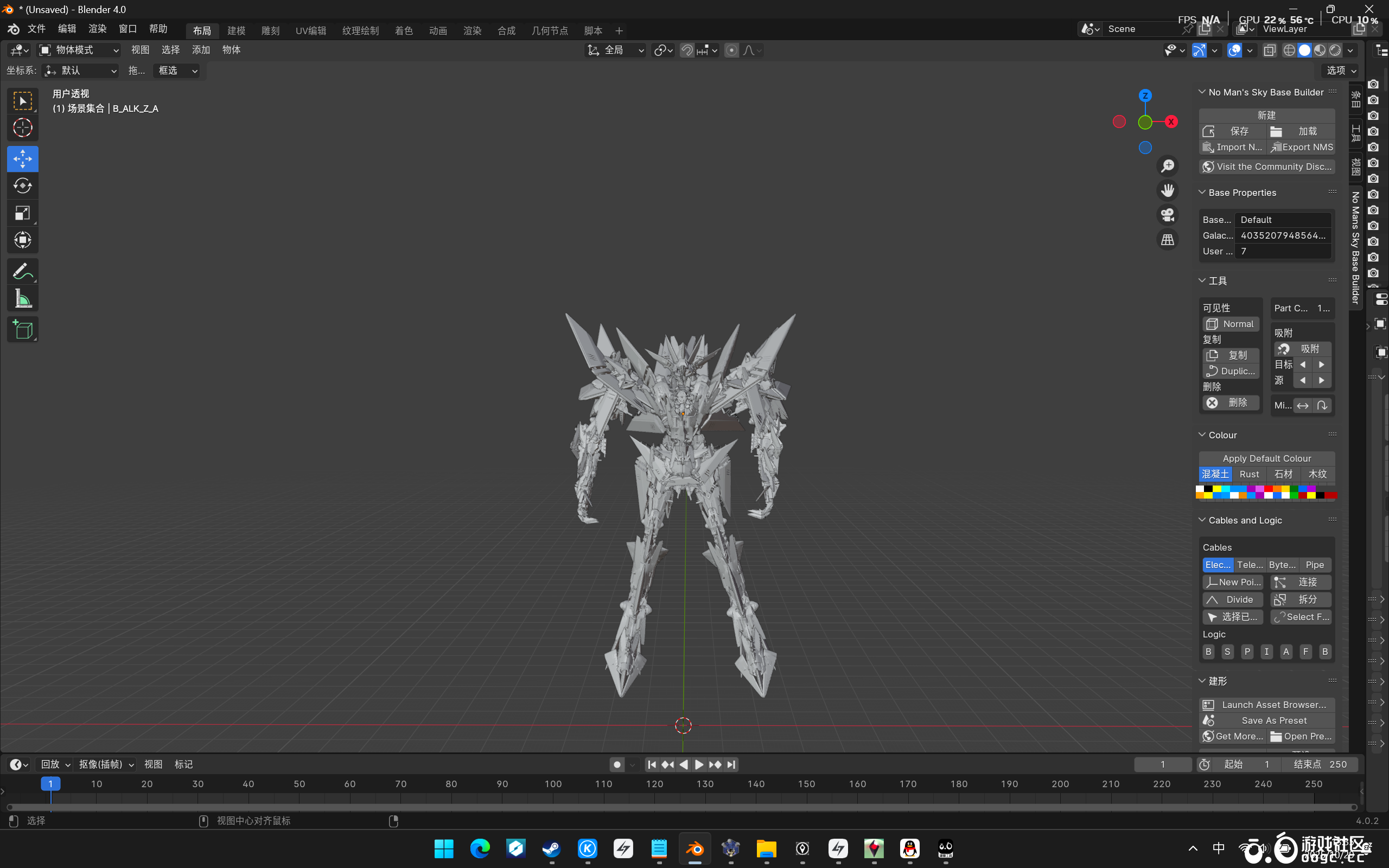
Task: Select the Move tool in the toolbar
Action: click(22, 159)
